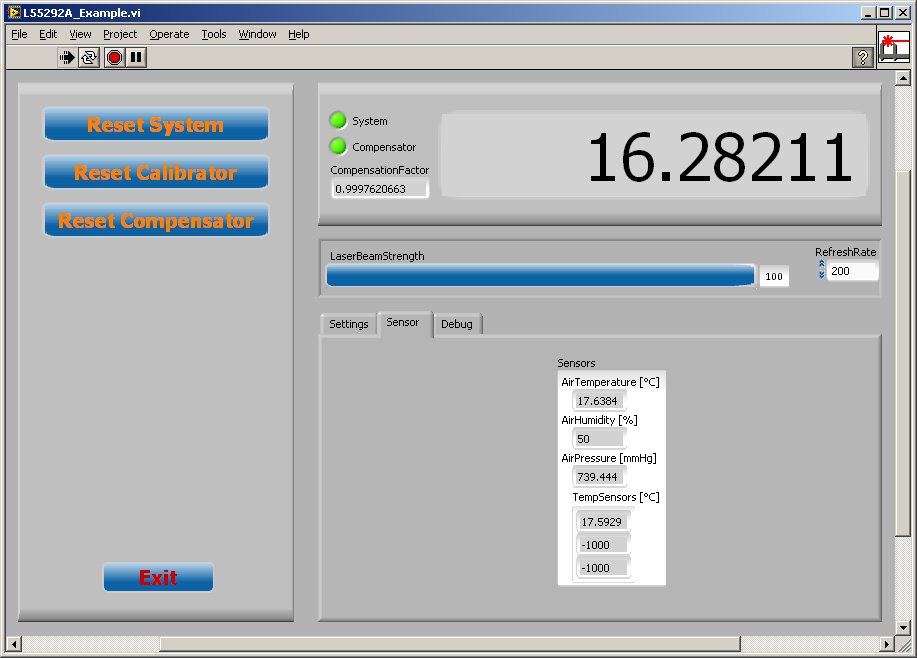Click the AirTemperature sensor readout field
The height and width of the screenshot is (658, 917).
pos(599,400)
